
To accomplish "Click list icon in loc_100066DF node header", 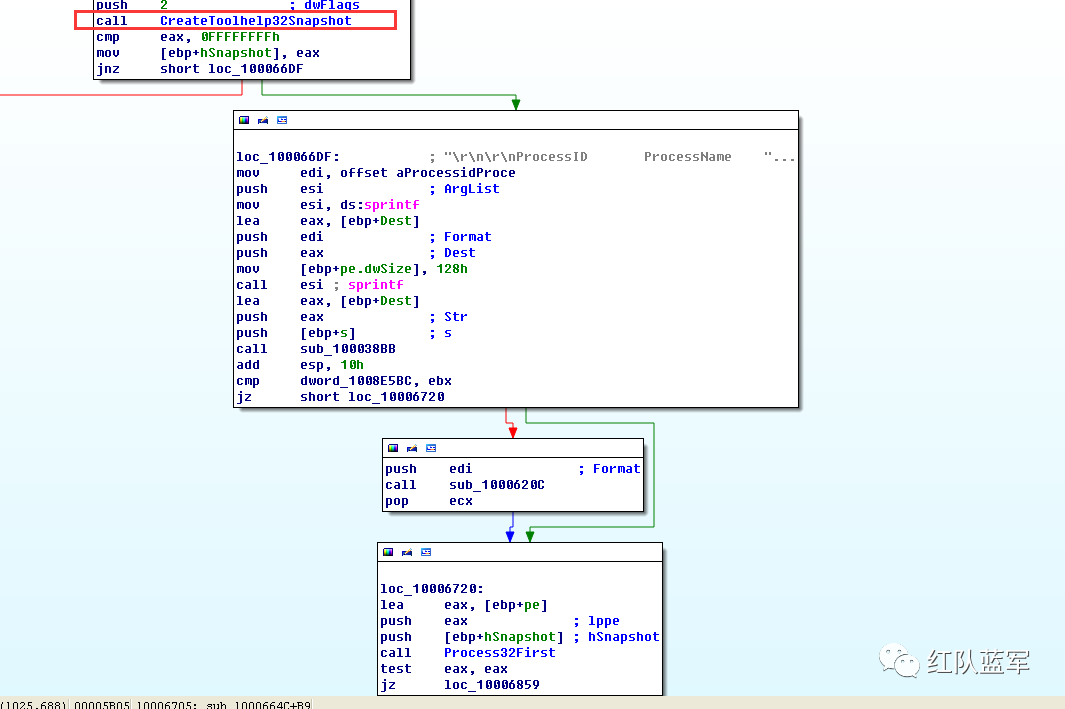I will tap(282, 120).
